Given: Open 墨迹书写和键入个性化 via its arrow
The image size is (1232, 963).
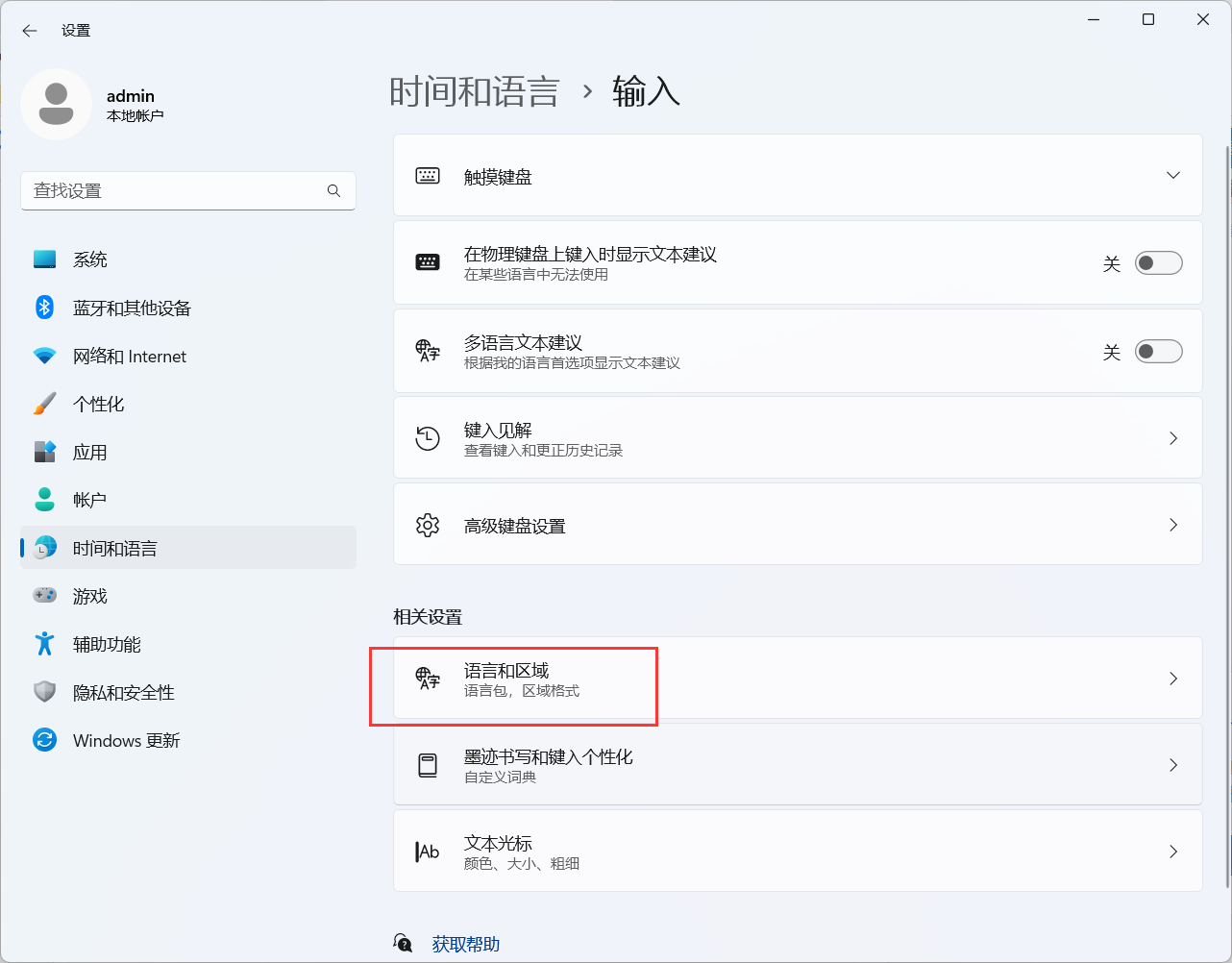Looking at the screenshot, I should pos(1173,765).
